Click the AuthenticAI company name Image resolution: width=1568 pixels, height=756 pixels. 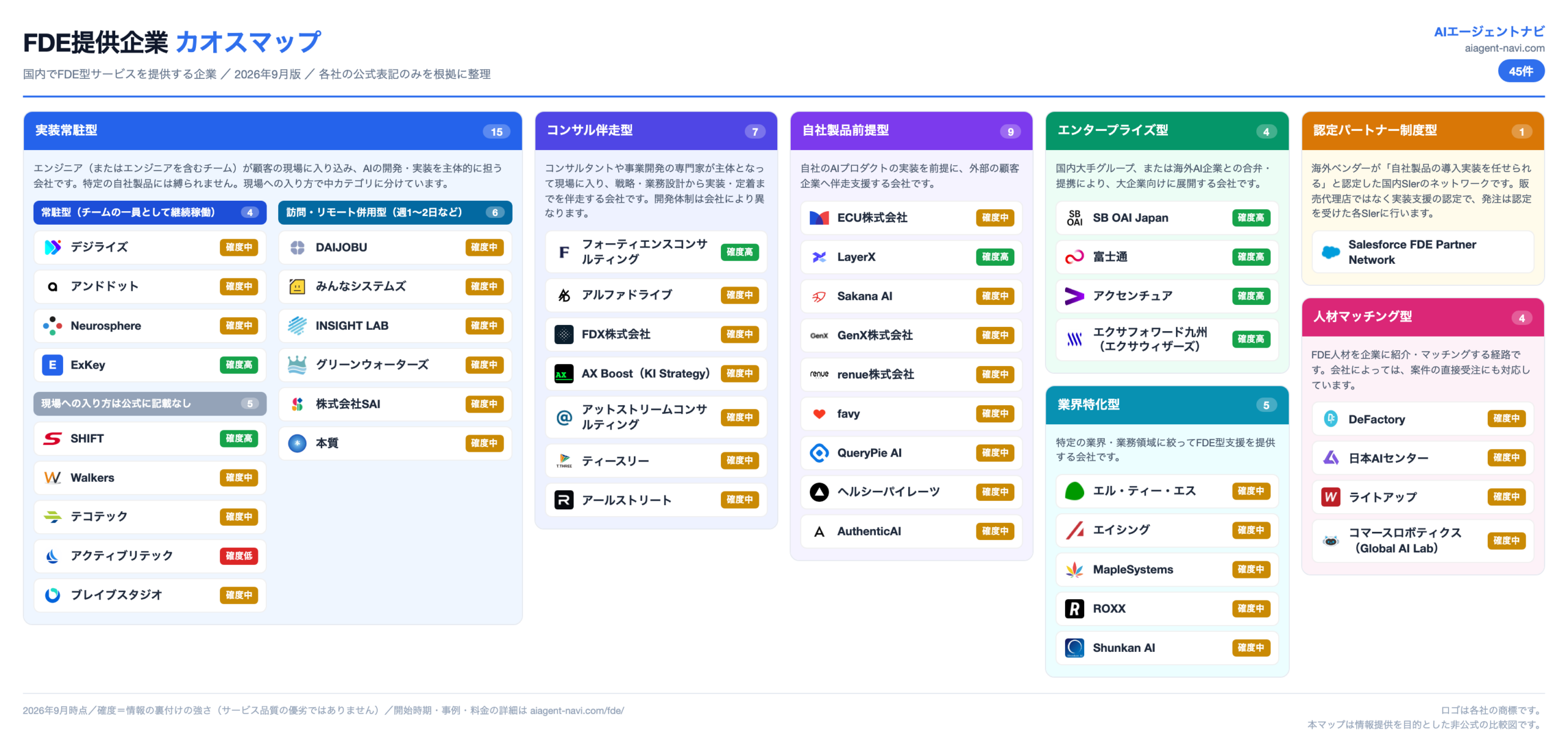tap(869, 531)
